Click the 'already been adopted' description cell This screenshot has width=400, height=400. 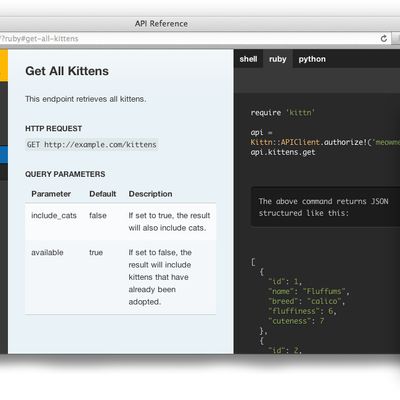click(160, 277)
